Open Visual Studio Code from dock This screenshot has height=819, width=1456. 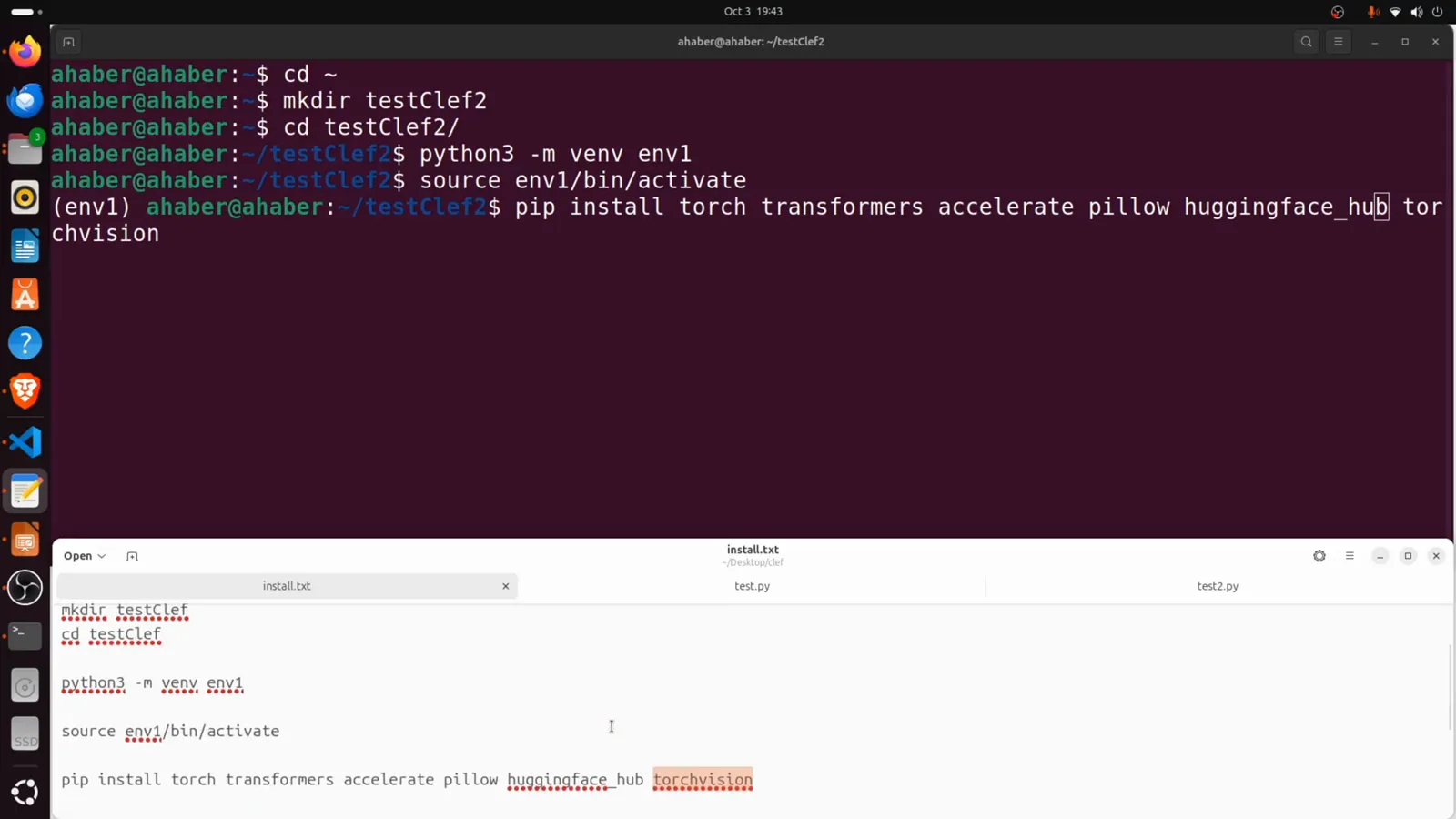pyautogui.click(x=25, y=442)
